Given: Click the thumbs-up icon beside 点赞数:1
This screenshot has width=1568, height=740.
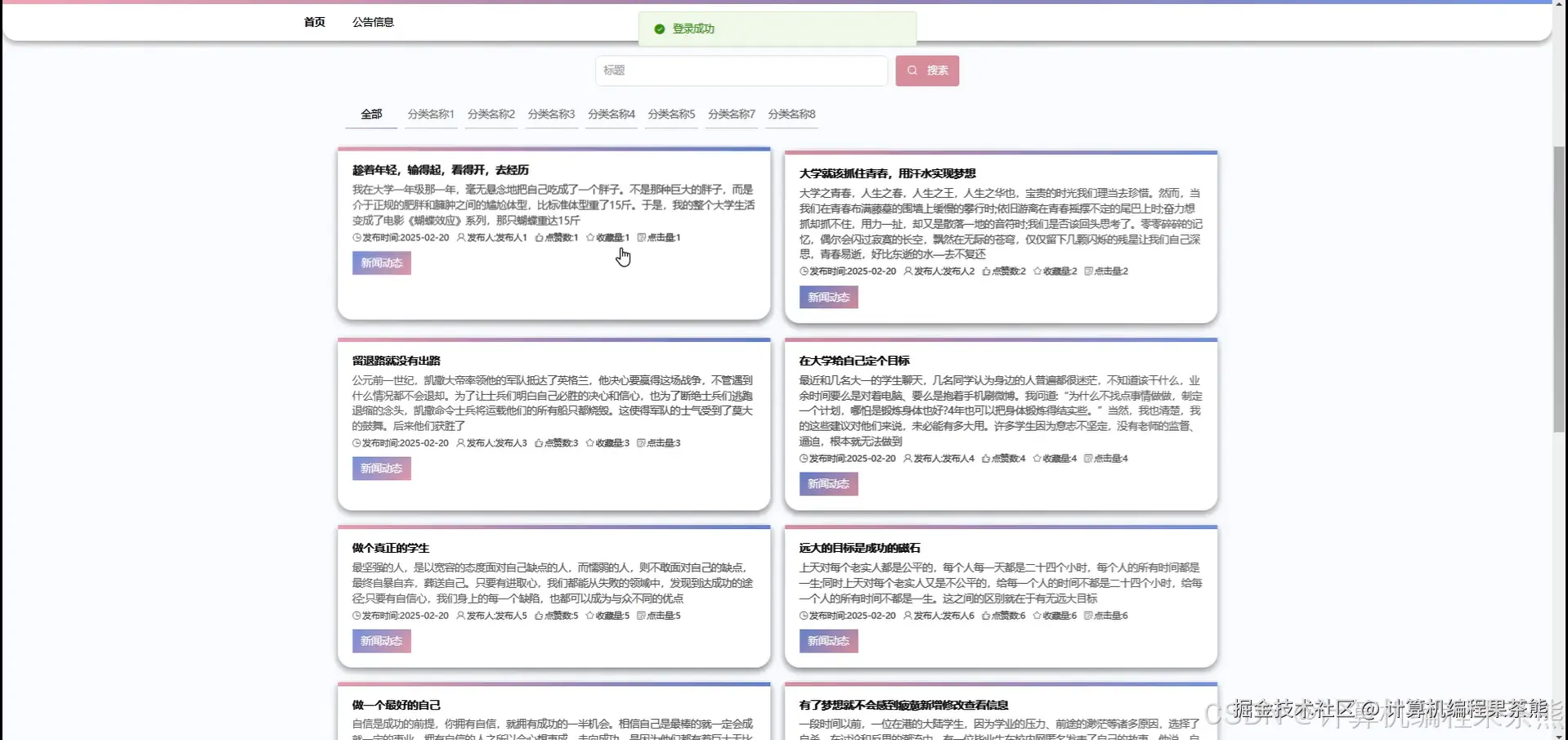Looking at the screenshot, I should (x=539, y=237).
